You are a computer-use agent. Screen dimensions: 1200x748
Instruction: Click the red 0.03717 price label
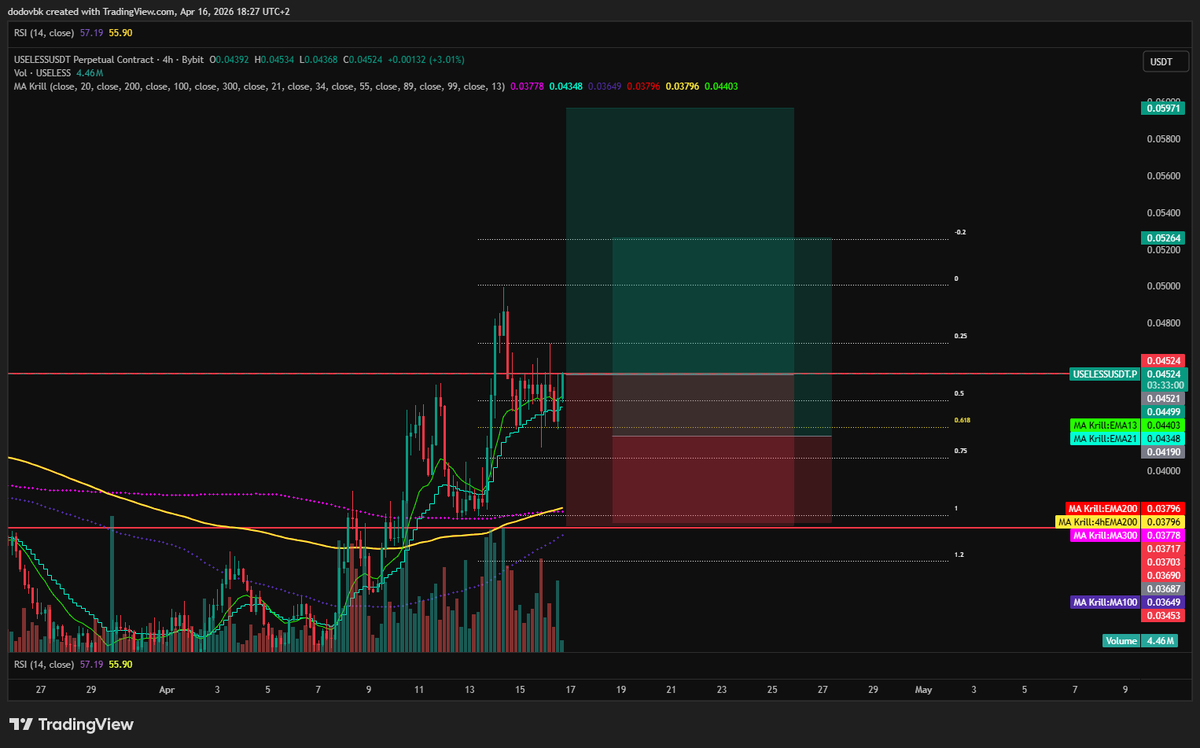(x=1161, y=549)
